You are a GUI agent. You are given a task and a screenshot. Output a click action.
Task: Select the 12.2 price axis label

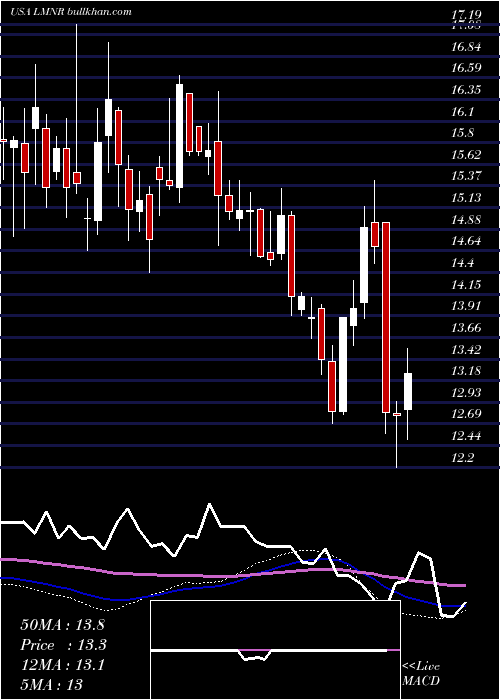(462, 458)
